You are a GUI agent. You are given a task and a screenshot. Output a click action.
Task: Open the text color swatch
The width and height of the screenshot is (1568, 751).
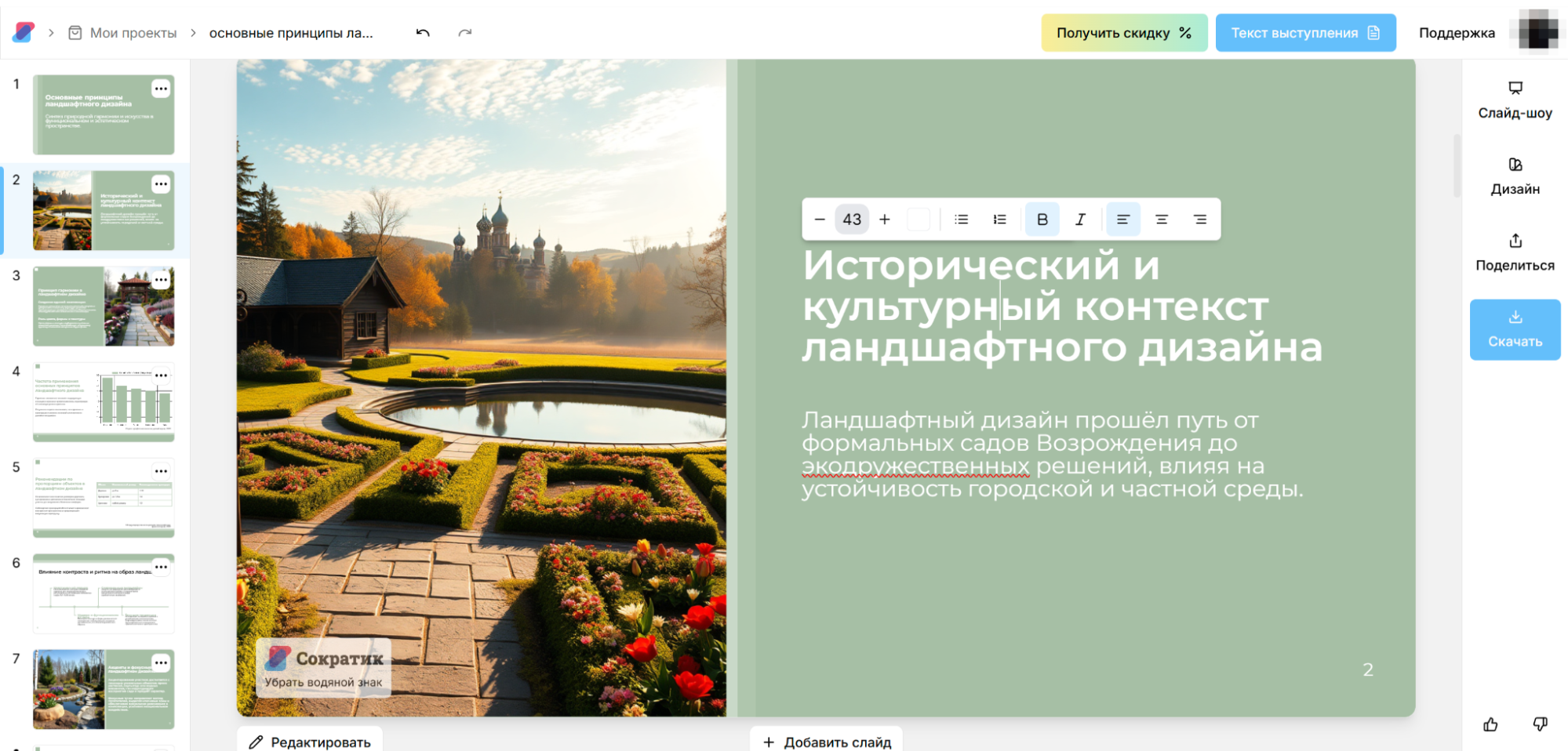click(919, 219)
